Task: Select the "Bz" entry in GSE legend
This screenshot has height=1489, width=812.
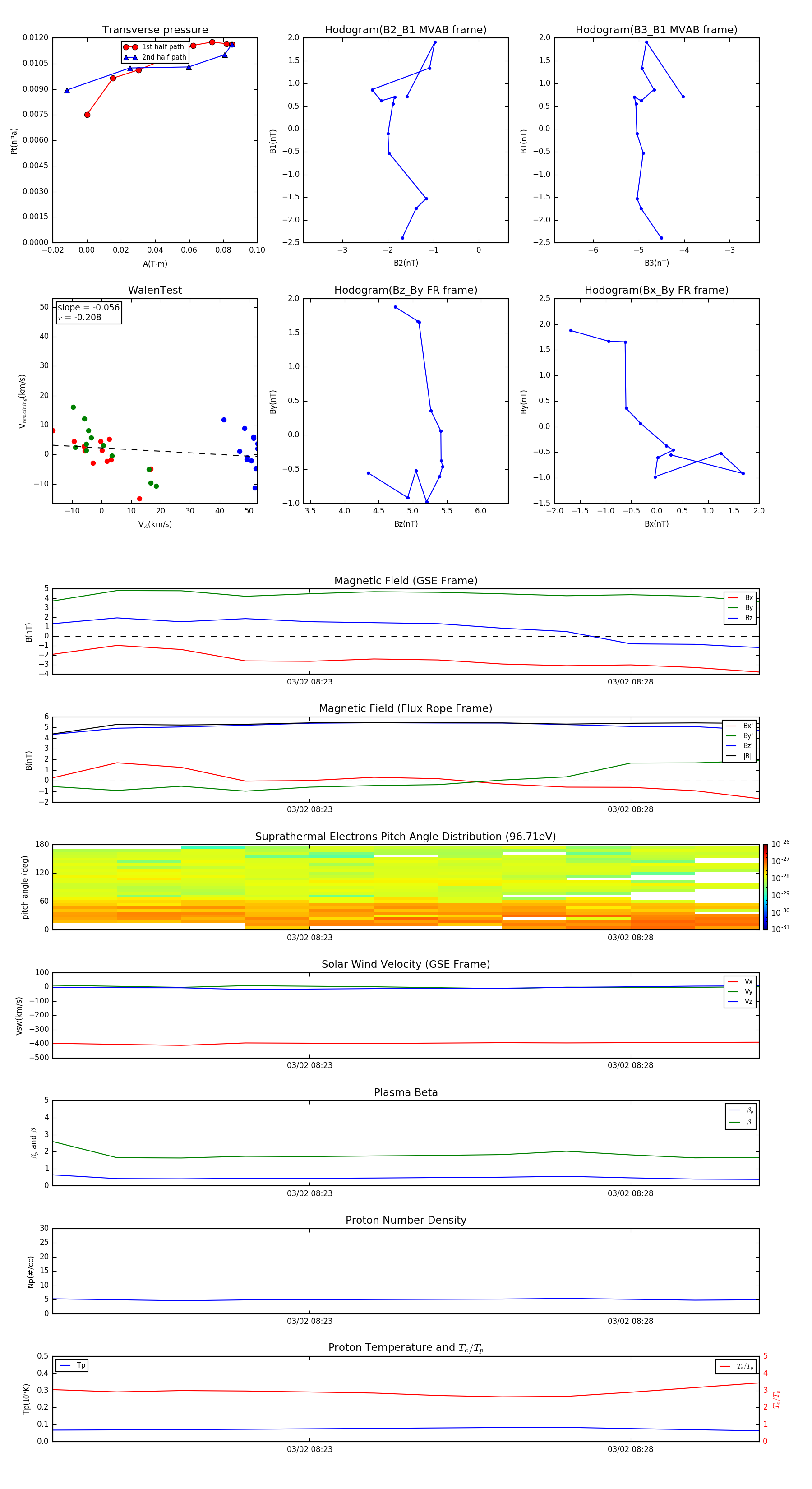Action: 740,619
